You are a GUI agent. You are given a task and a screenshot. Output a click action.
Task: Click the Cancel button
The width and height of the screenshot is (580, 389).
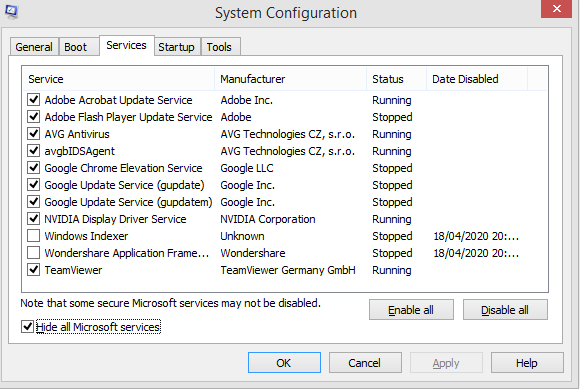pyautogui.click(x=365, y=363)
